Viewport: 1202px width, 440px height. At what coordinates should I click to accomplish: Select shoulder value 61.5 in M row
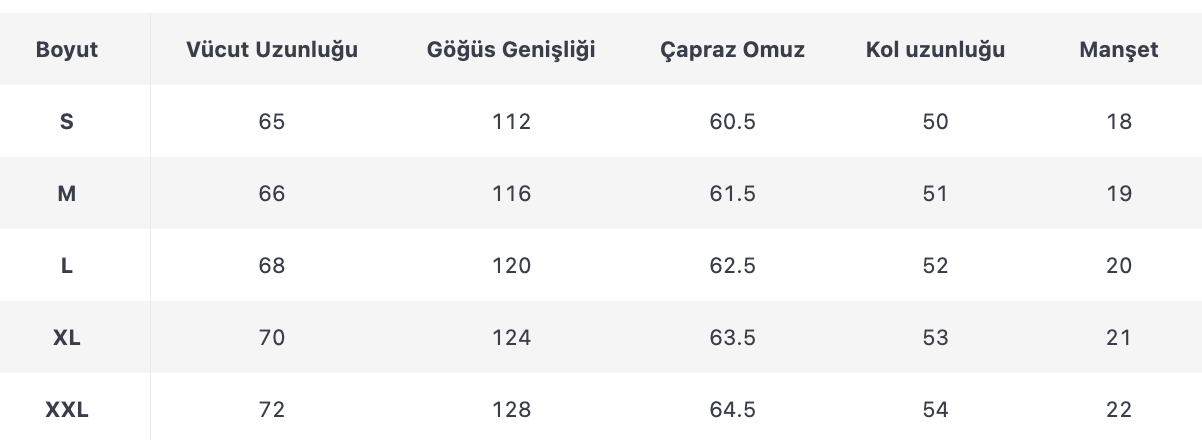733,194
